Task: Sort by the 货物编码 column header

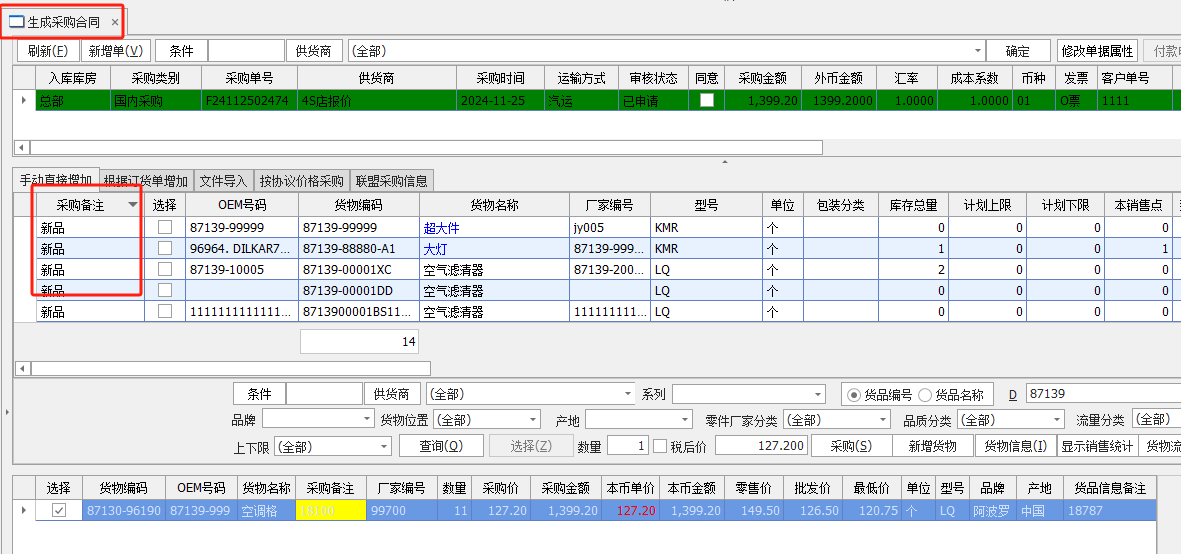Action: 359,205
